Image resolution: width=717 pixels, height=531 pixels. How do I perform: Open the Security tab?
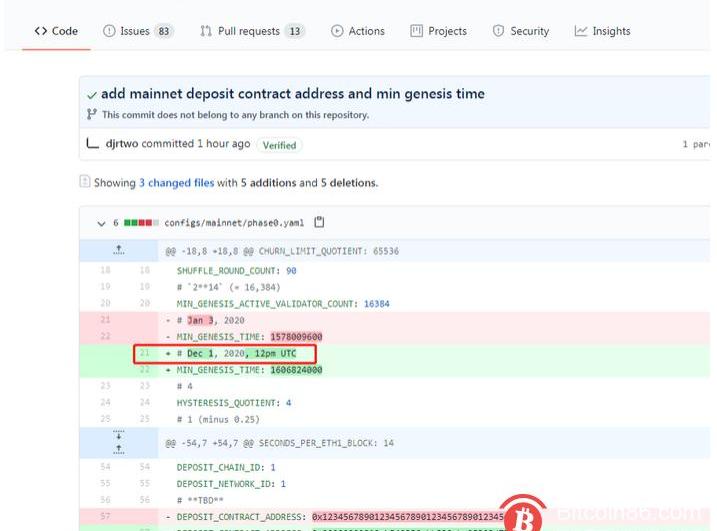pyautogui.click(x=520, y=31)
